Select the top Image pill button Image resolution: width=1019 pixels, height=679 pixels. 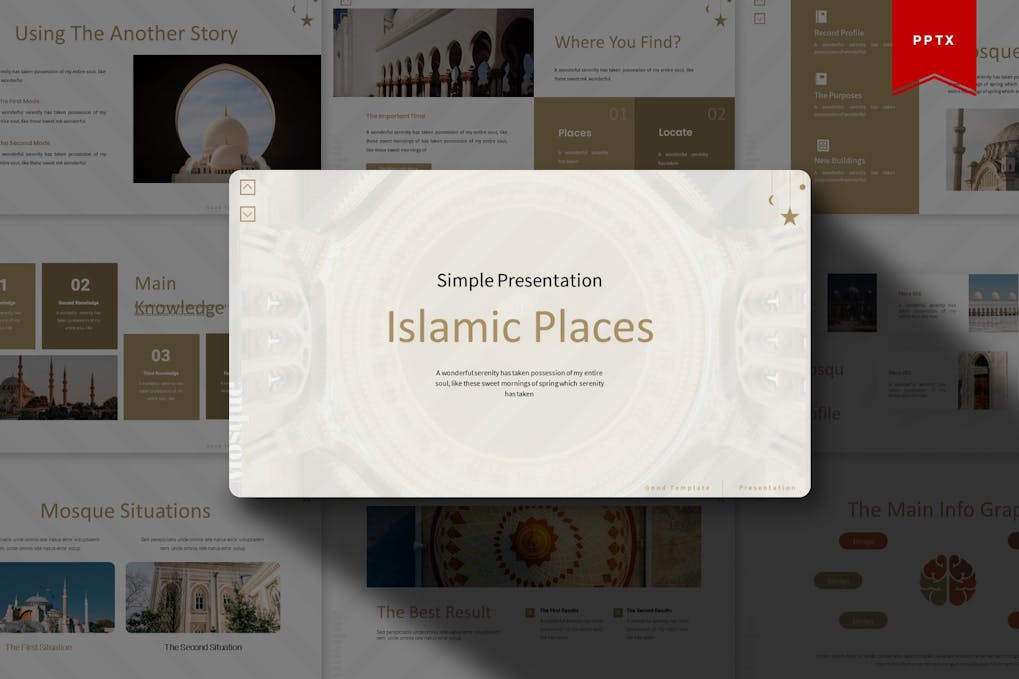point(862,541)
